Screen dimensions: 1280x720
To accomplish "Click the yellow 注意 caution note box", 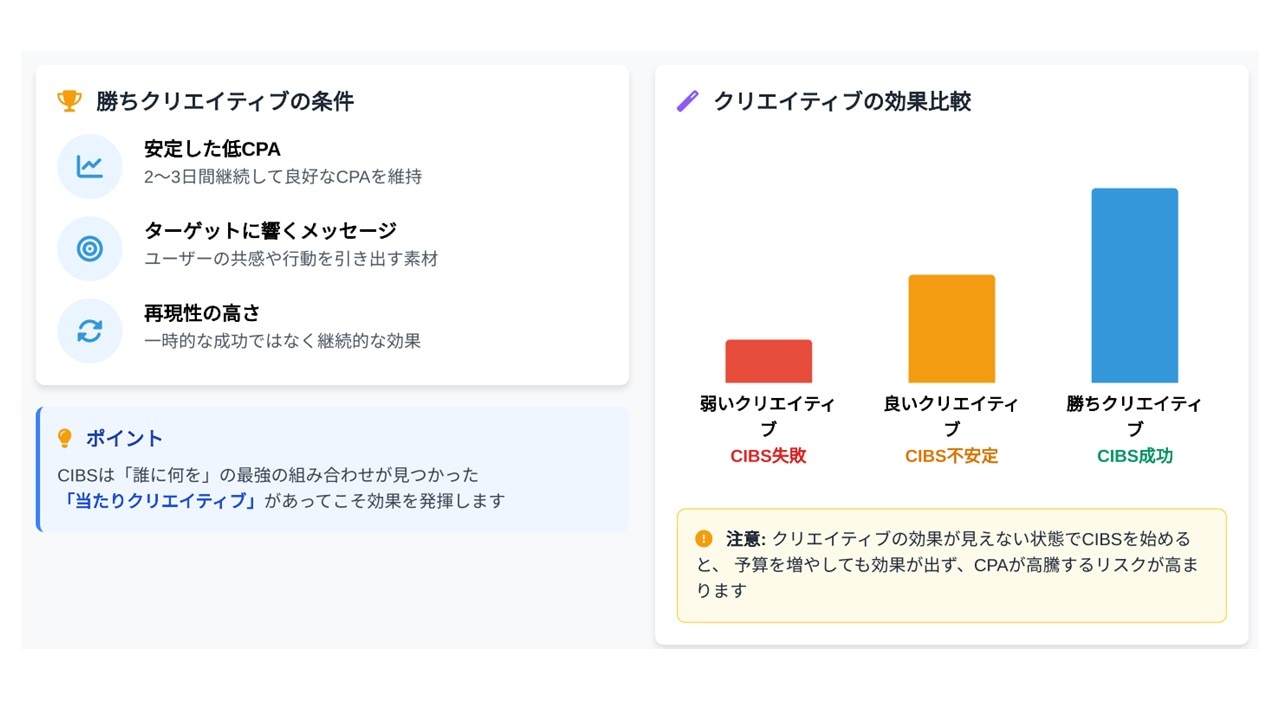I will (951, 566).
